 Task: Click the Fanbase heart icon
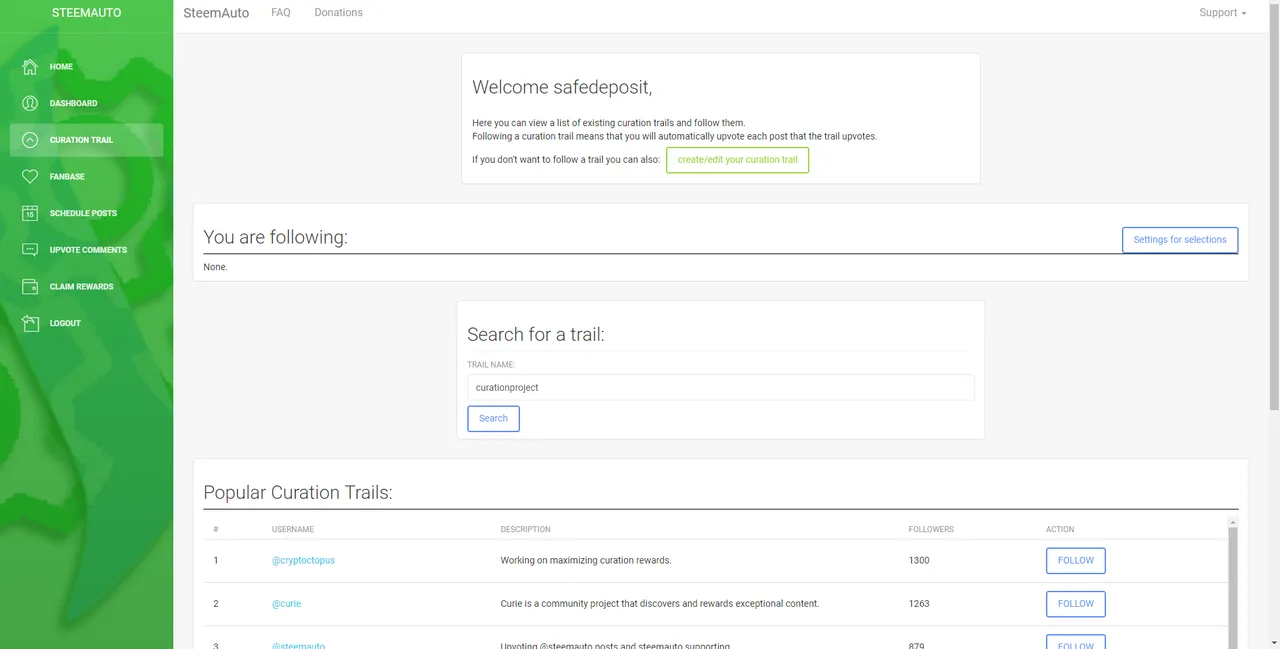30,177
